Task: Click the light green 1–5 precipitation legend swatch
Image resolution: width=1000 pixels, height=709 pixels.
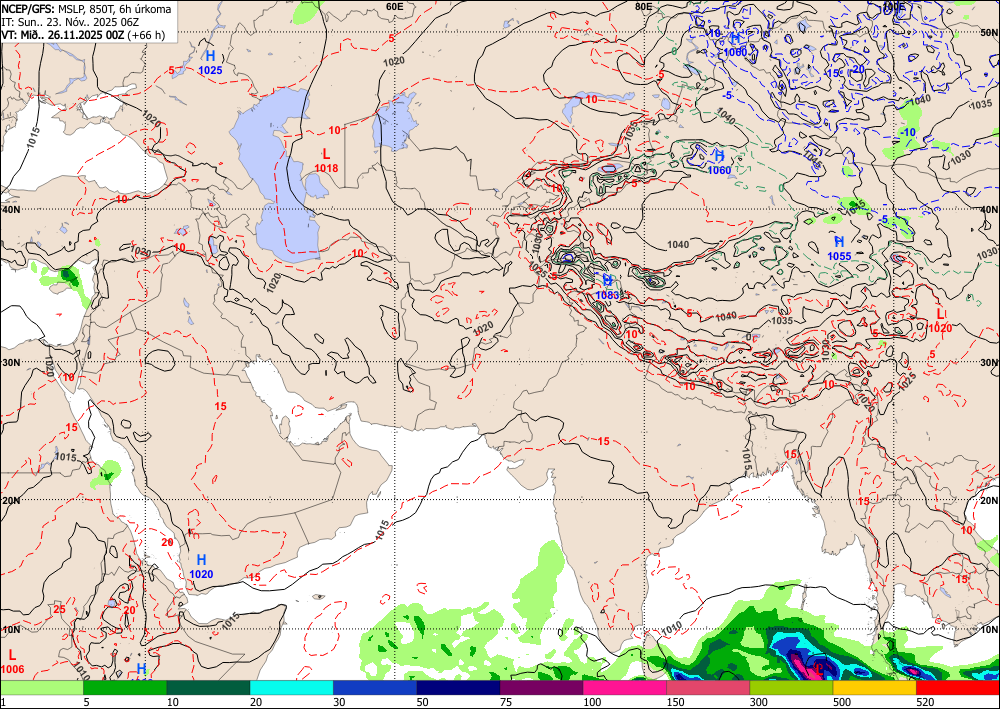Action: pyautogui.click(x=41, y=687)
